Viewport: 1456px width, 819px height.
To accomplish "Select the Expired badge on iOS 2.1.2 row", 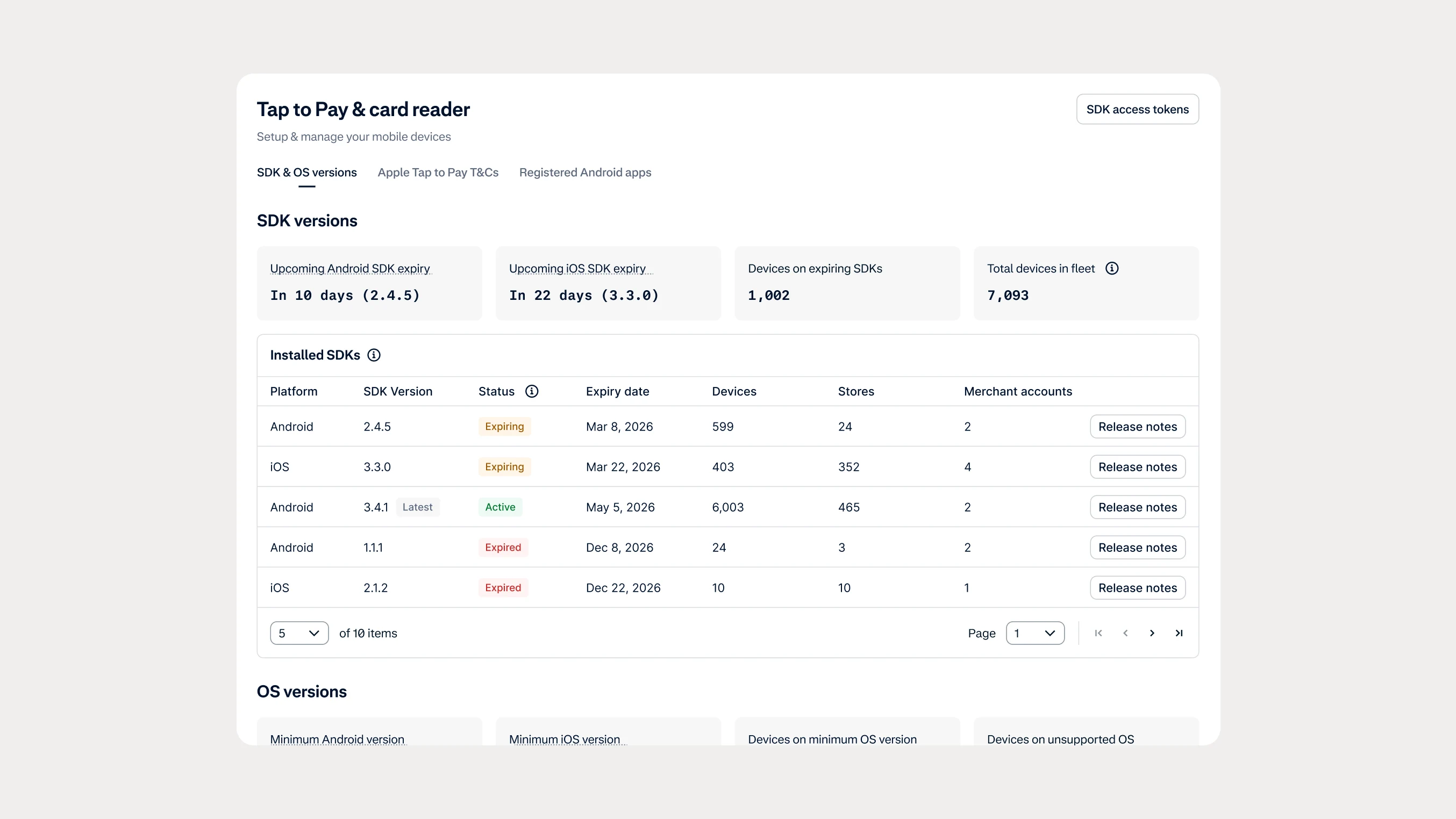I will [503, 587].
